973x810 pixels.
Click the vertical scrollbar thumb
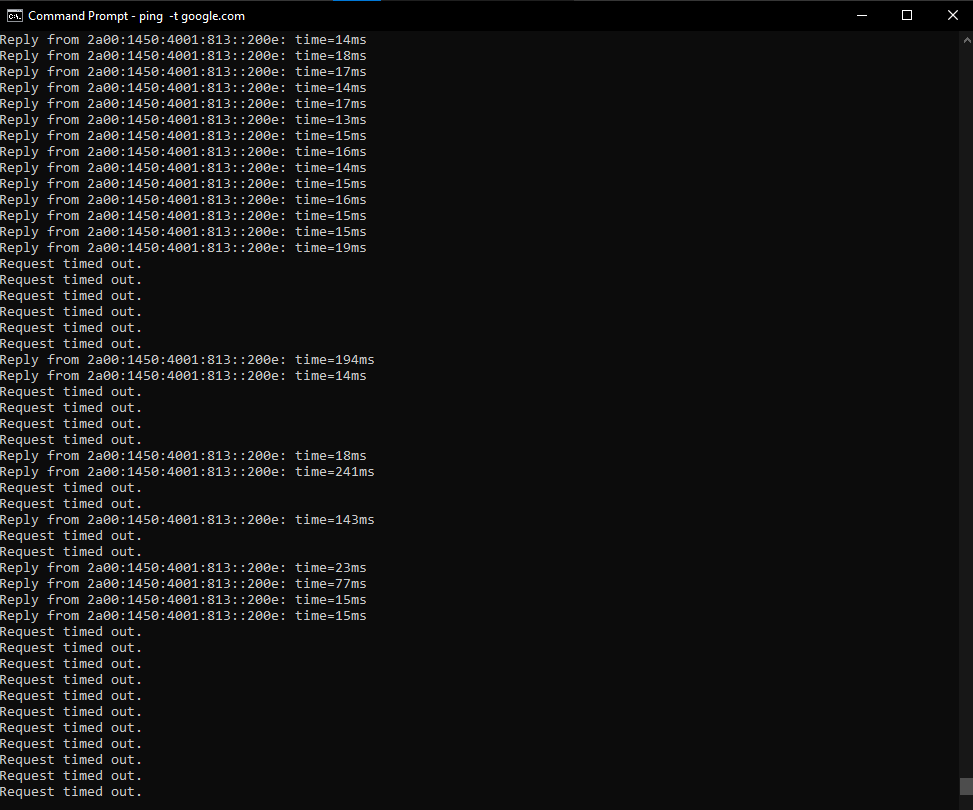[x=966, y=786]
